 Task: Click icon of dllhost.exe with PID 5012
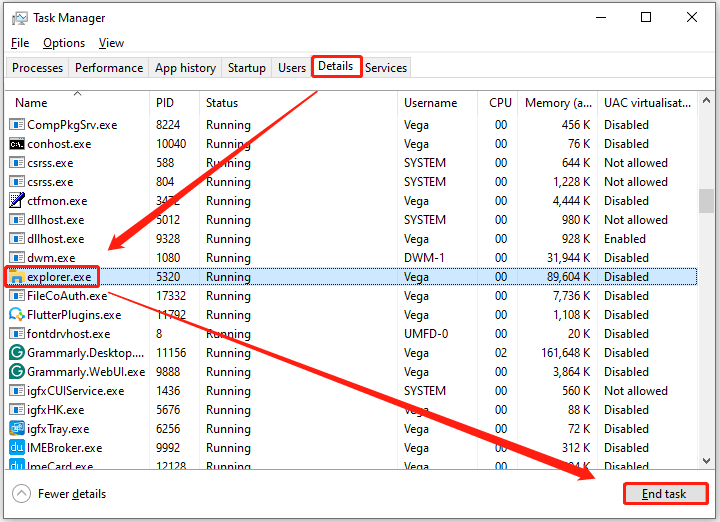17,219
